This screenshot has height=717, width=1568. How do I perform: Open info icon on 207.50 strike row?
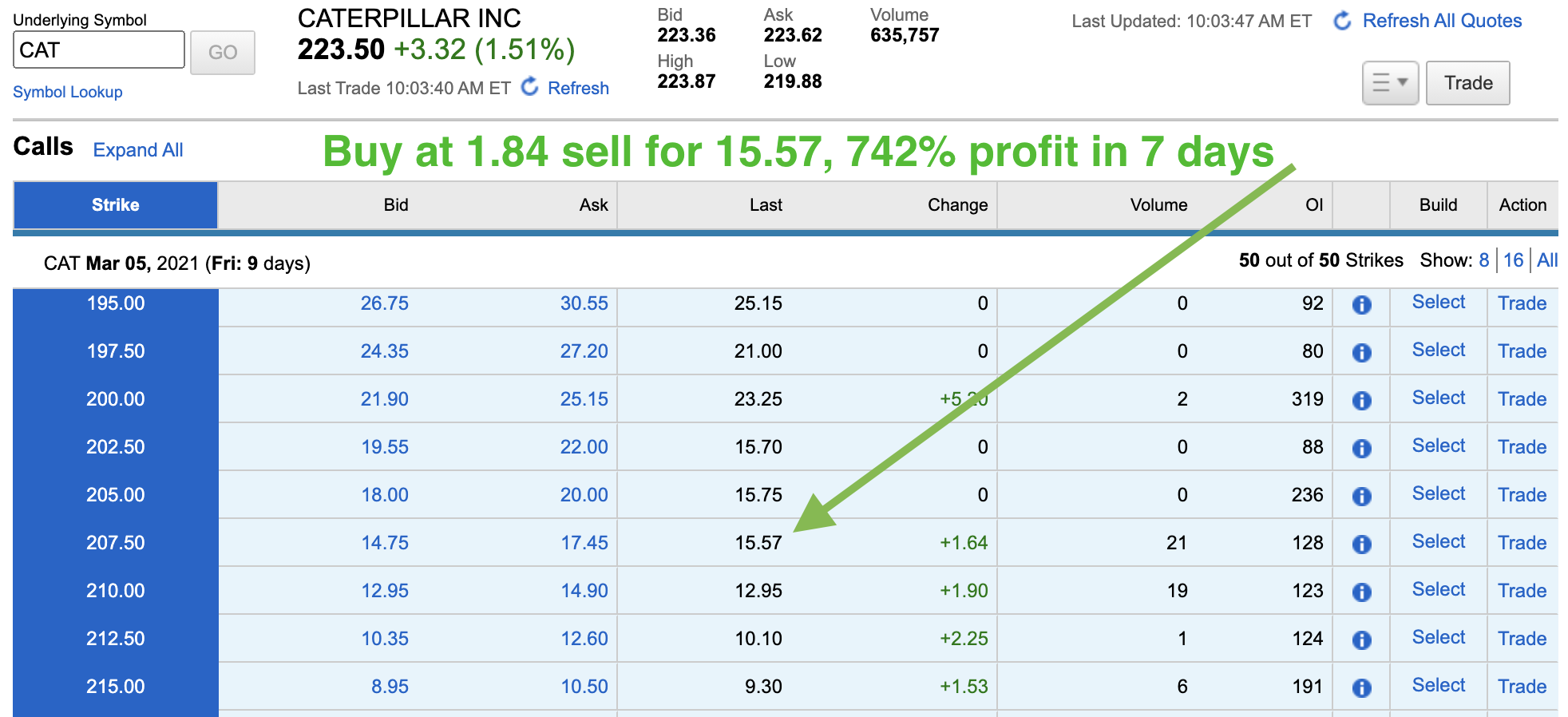click(1361, 544)
